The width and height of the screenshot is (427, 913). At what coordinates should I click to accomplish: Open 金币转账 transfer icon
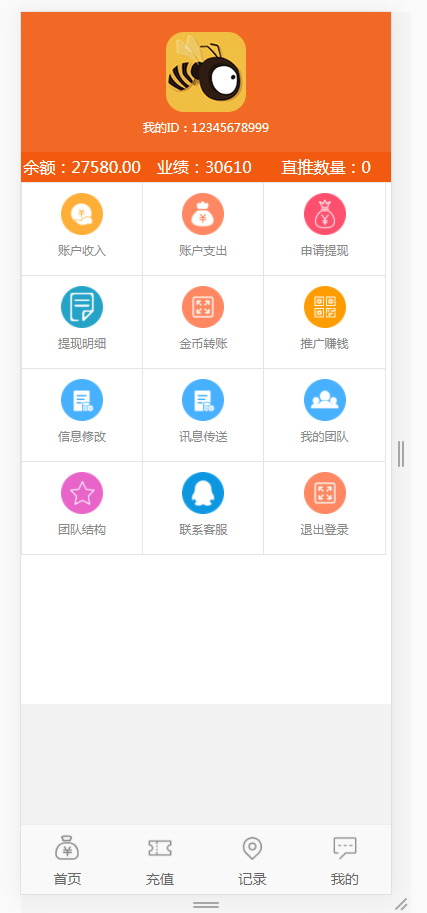click(203, 307)
